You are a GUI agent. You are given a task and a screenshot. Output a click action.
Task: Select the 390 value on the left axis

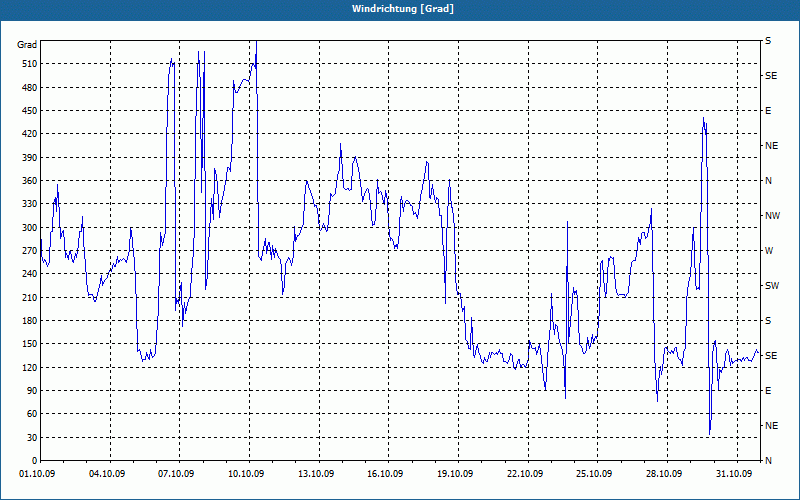[x=30, y=158]
